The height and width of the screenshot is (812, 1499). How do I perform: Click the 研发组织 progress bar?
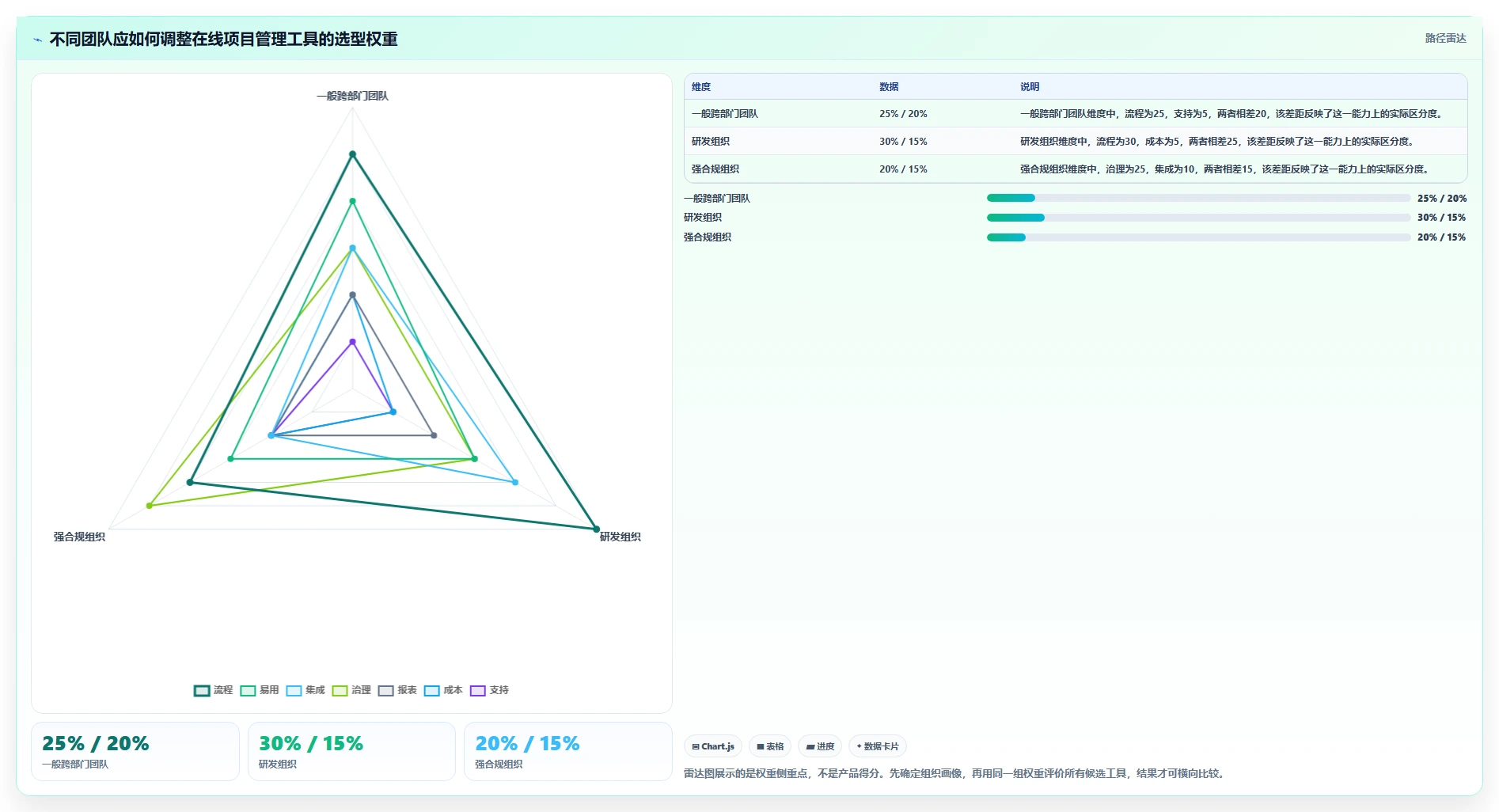pyautogui.click(x=1198, y=218)
